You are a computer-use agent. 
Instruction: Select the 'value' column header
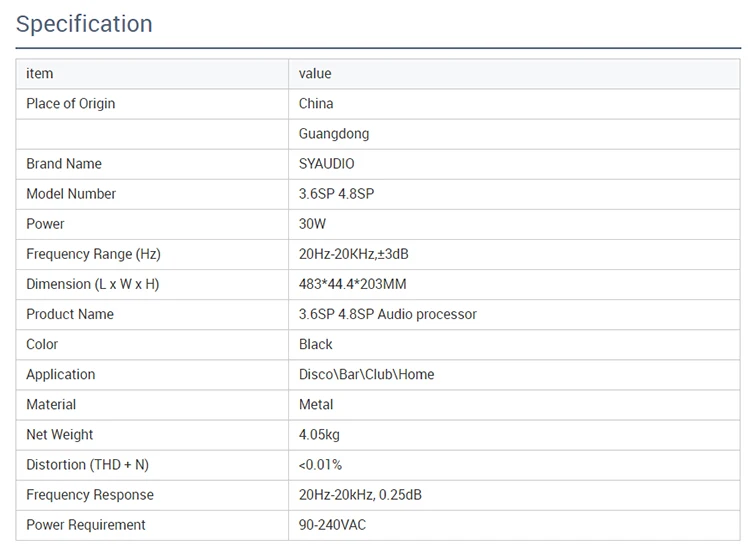315,74
